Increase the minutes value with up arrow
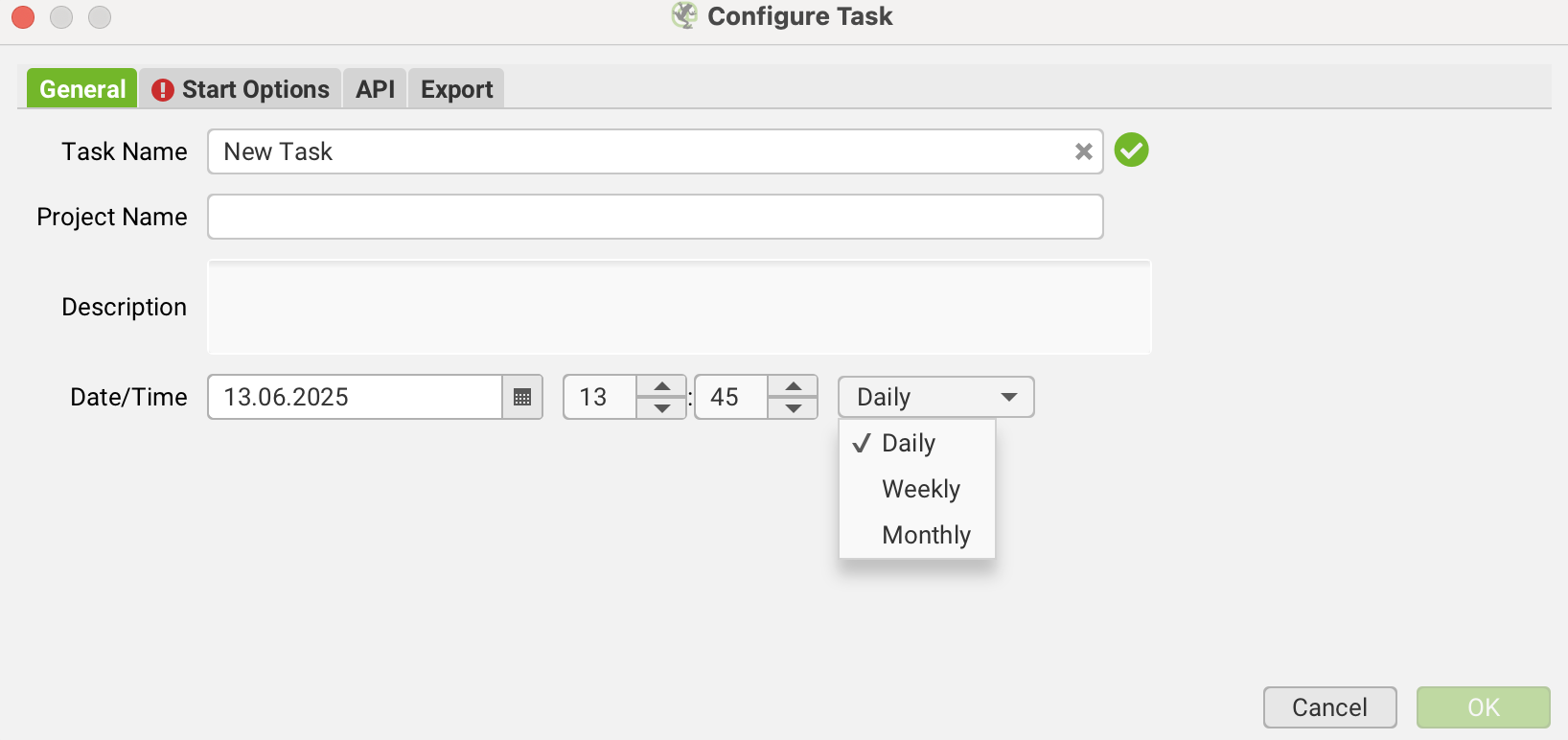The image size is (1568, 740). pyautogui.click(x=794, y=386)
